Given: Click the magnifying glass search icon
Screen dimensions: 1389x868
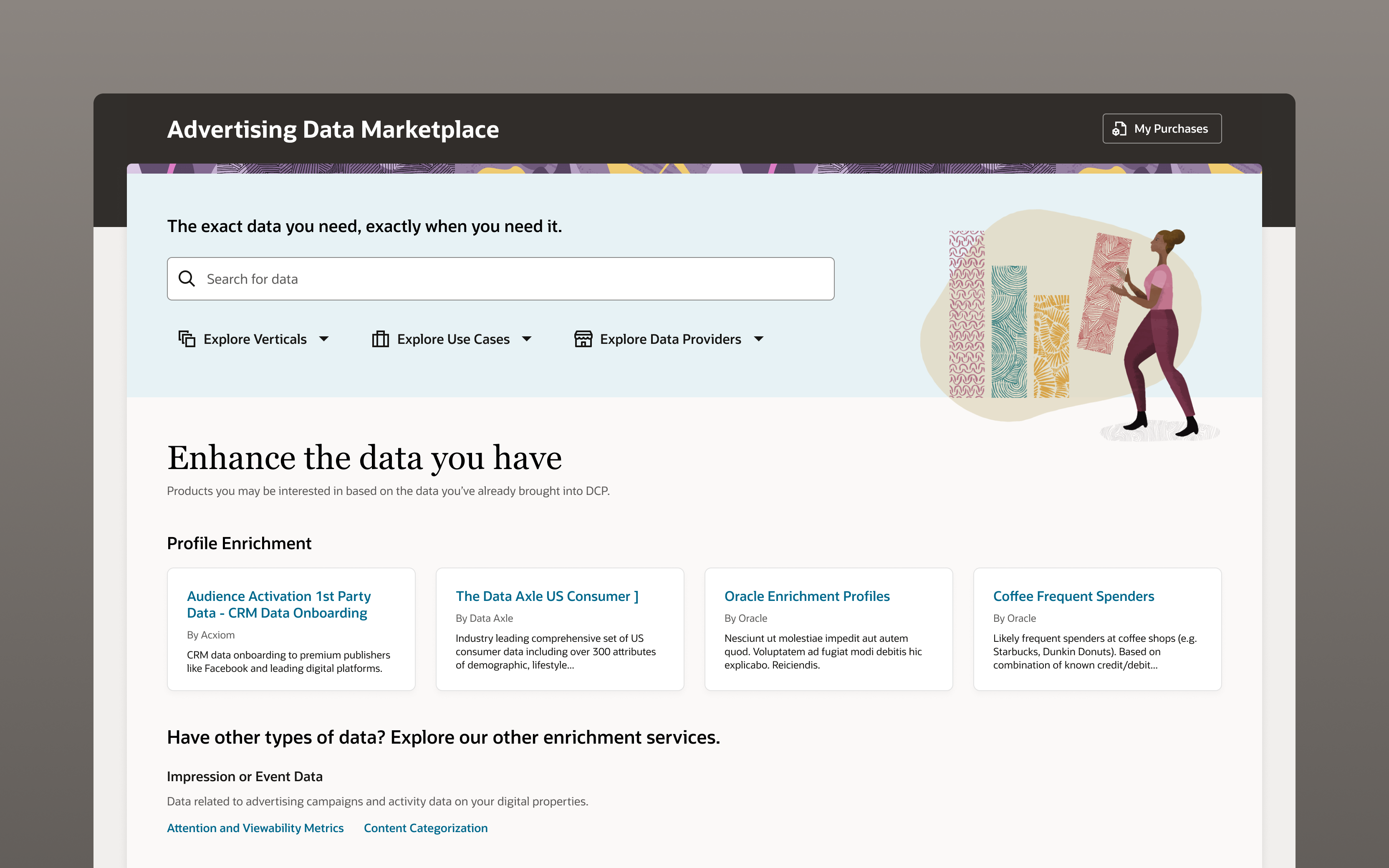Looking at the screenshot, I should click(x=187, y=278).
